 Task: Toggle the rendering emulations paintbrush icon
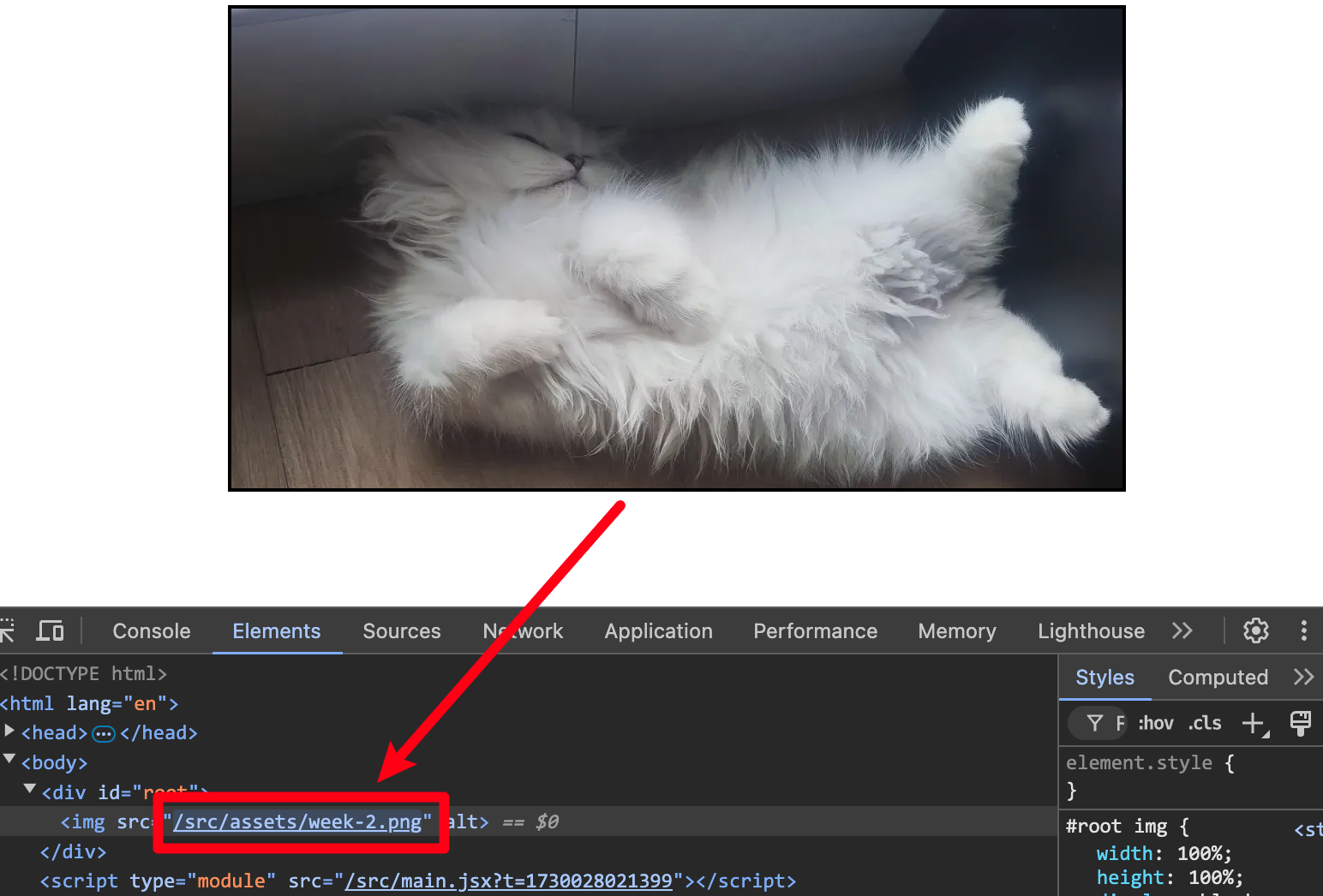coord(1301,724)
